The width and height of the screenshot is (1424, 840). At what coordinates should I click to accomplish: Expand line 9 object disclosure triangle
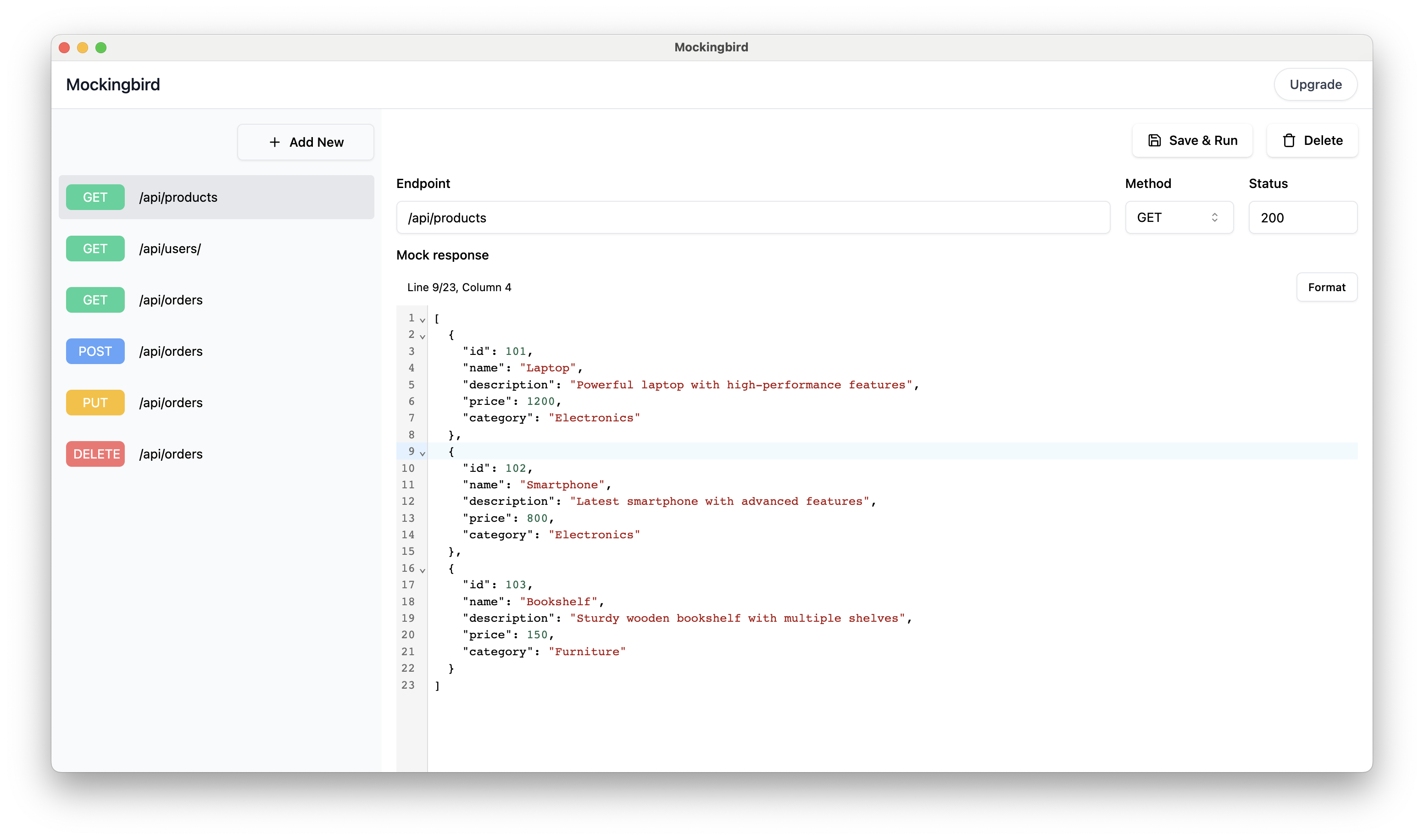tap(422, 453)
